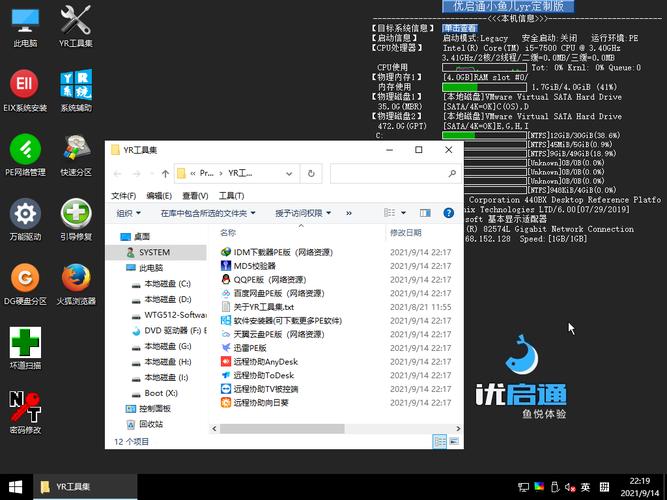Open 回收站 in navigation tree

[145, 424]
